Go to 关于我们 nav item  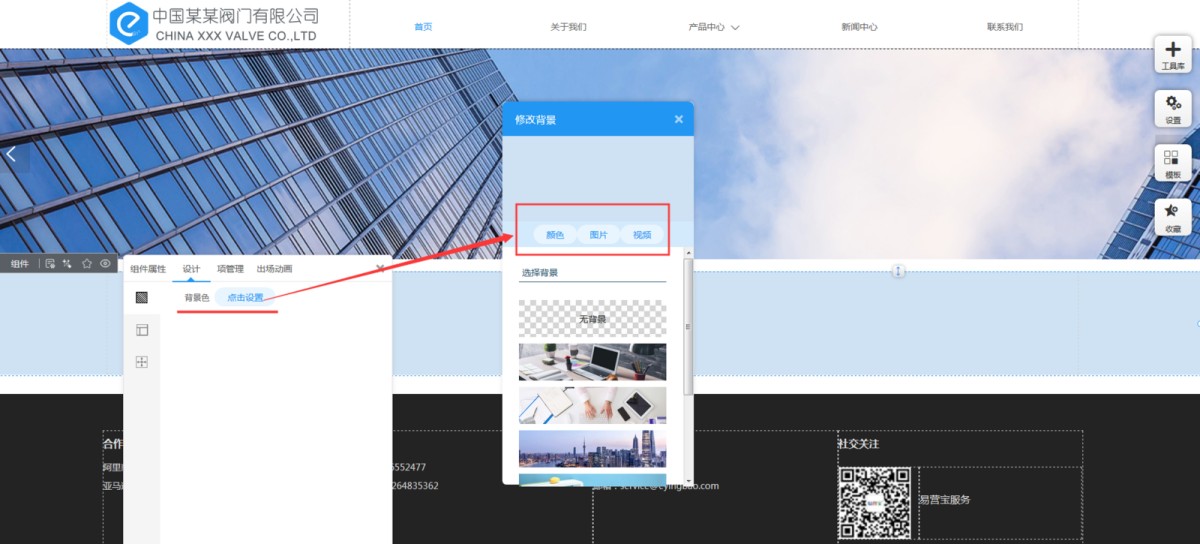click(x=568, y=27)
